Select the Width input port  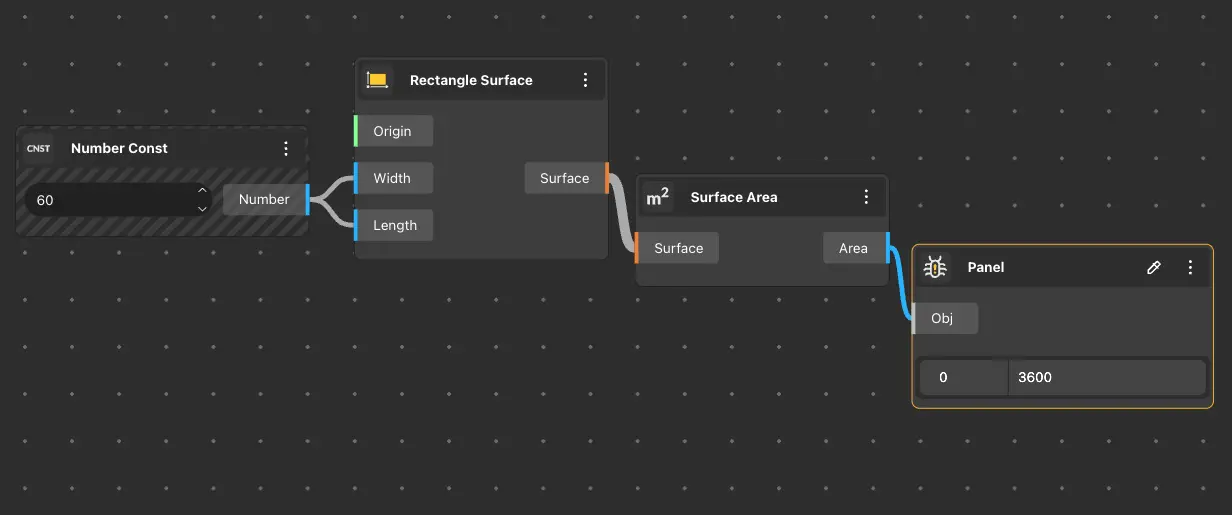coord(392,178)
